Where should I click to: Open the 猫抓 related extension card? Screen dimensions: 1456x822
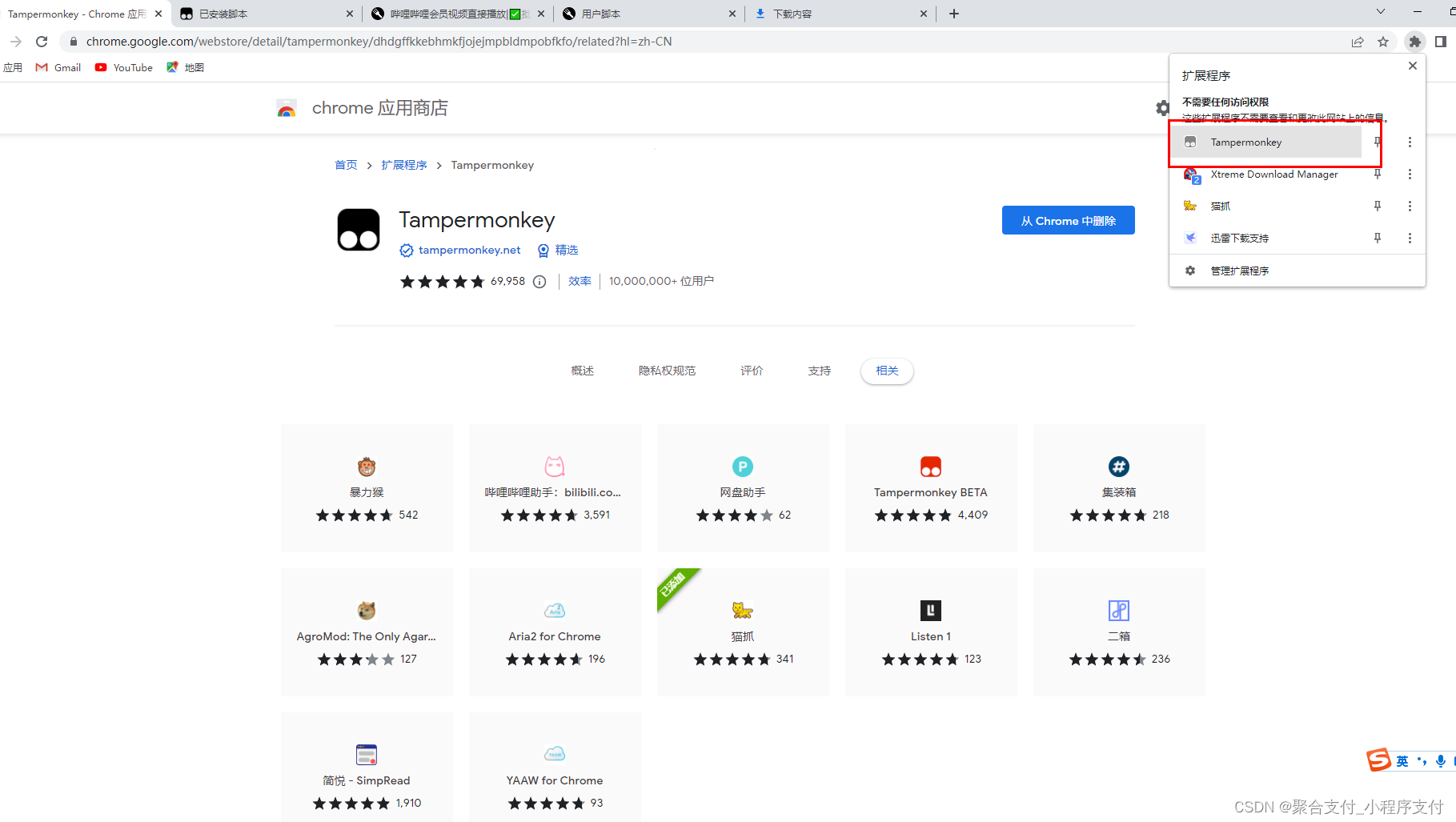click(x=743, y=632)
